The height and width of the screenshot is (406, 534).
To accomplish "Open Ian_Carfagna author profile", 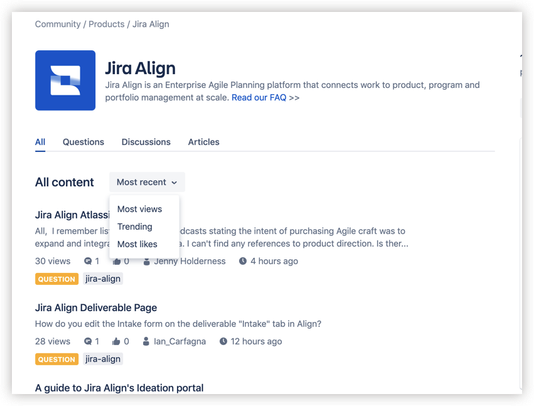I will [x=180, y=341].
